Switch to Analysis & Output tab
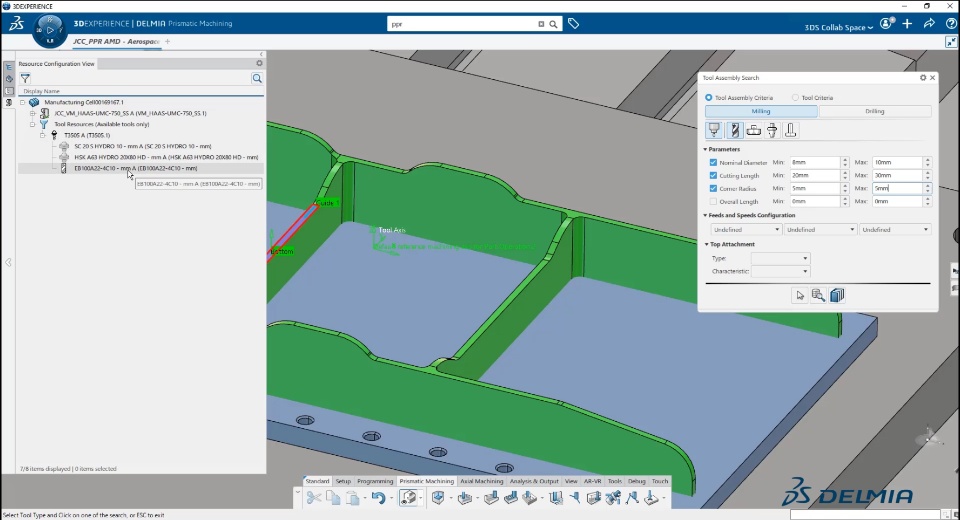Image resolution: width=960 pixels, height=520 pixels. pyautogui.click(x=534, y=481)
